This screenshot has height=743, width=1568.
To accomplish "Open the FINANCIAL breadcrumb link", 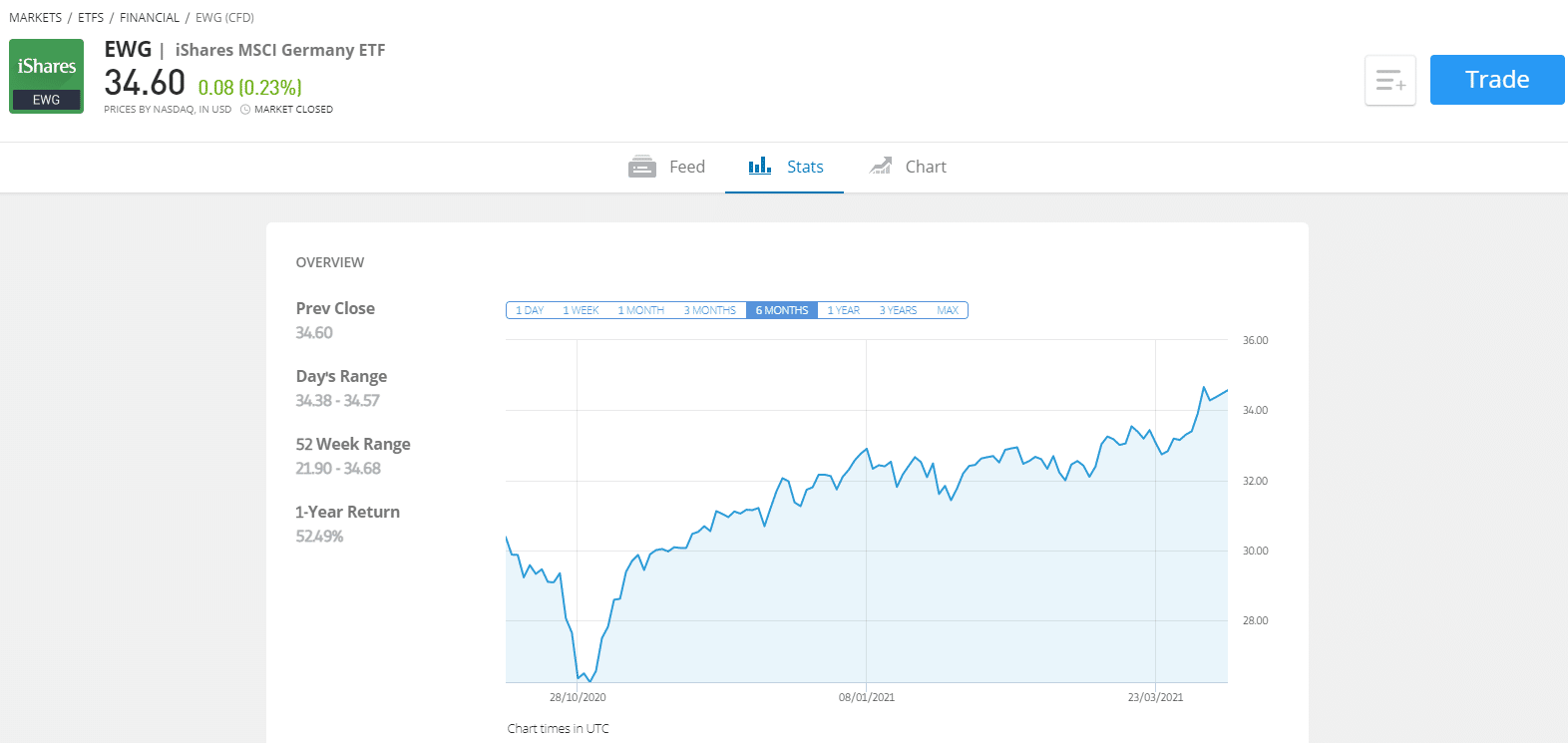I will click(150, 18).
